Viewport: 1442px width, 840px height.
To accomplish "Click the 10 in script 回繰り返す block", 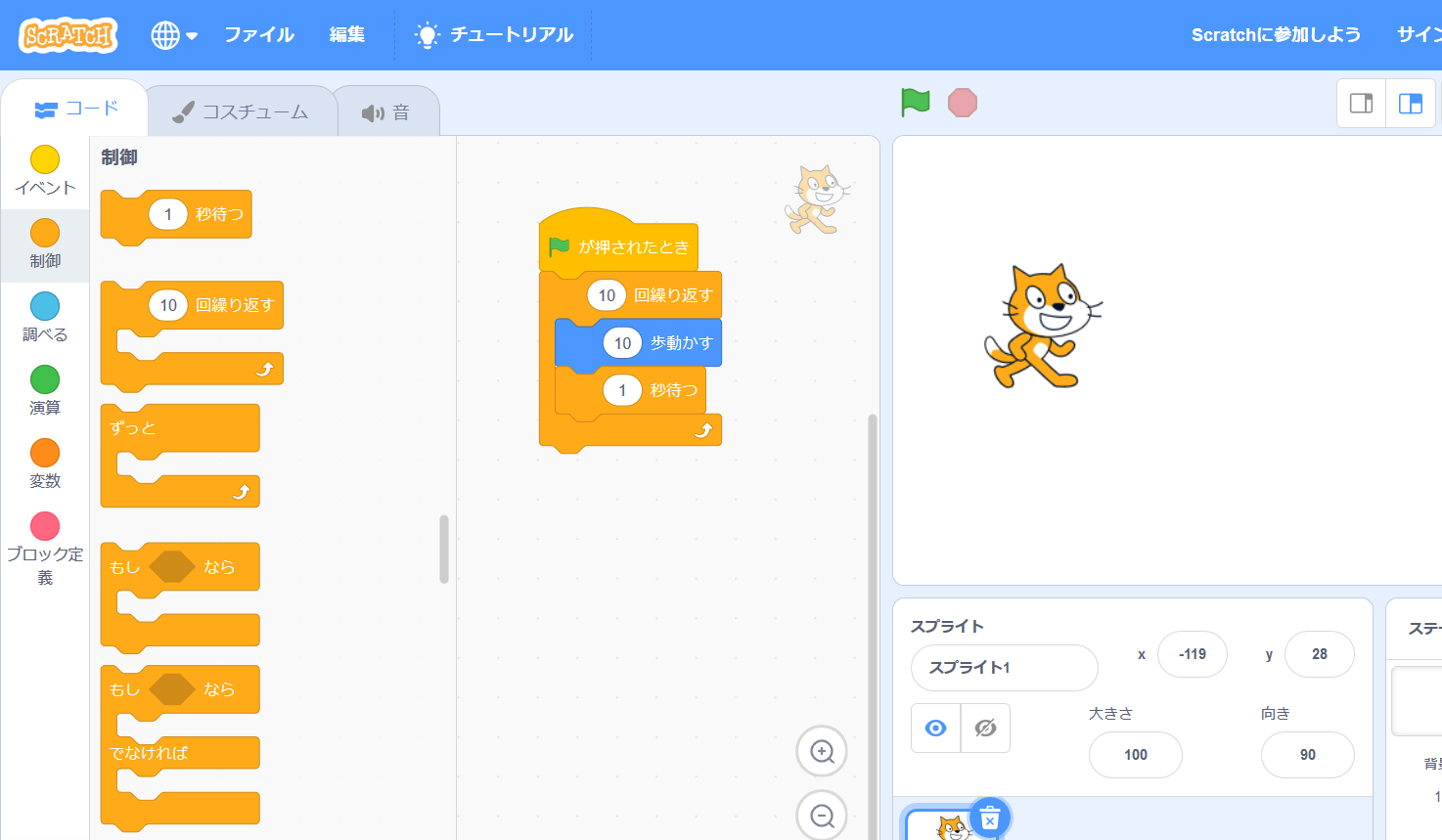I will click(x=607, y=295).
